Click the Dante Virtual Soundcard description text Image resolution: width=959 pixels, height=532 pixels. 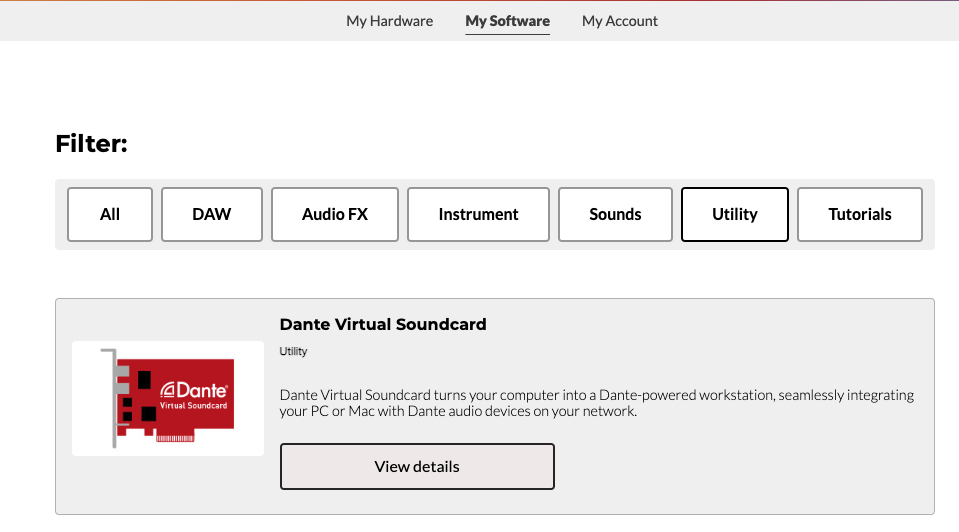[x=596, y=403]
